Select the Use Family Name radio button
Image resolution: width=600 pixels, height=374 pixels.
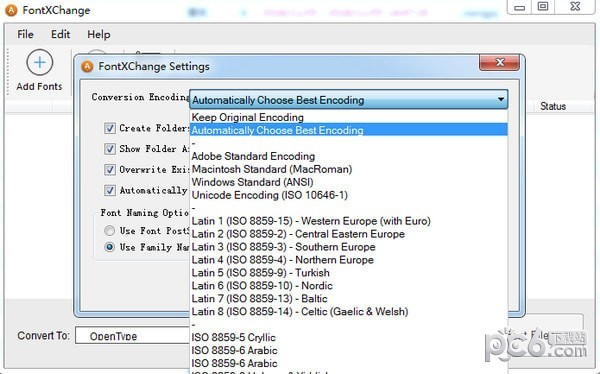tap(109, 247)
